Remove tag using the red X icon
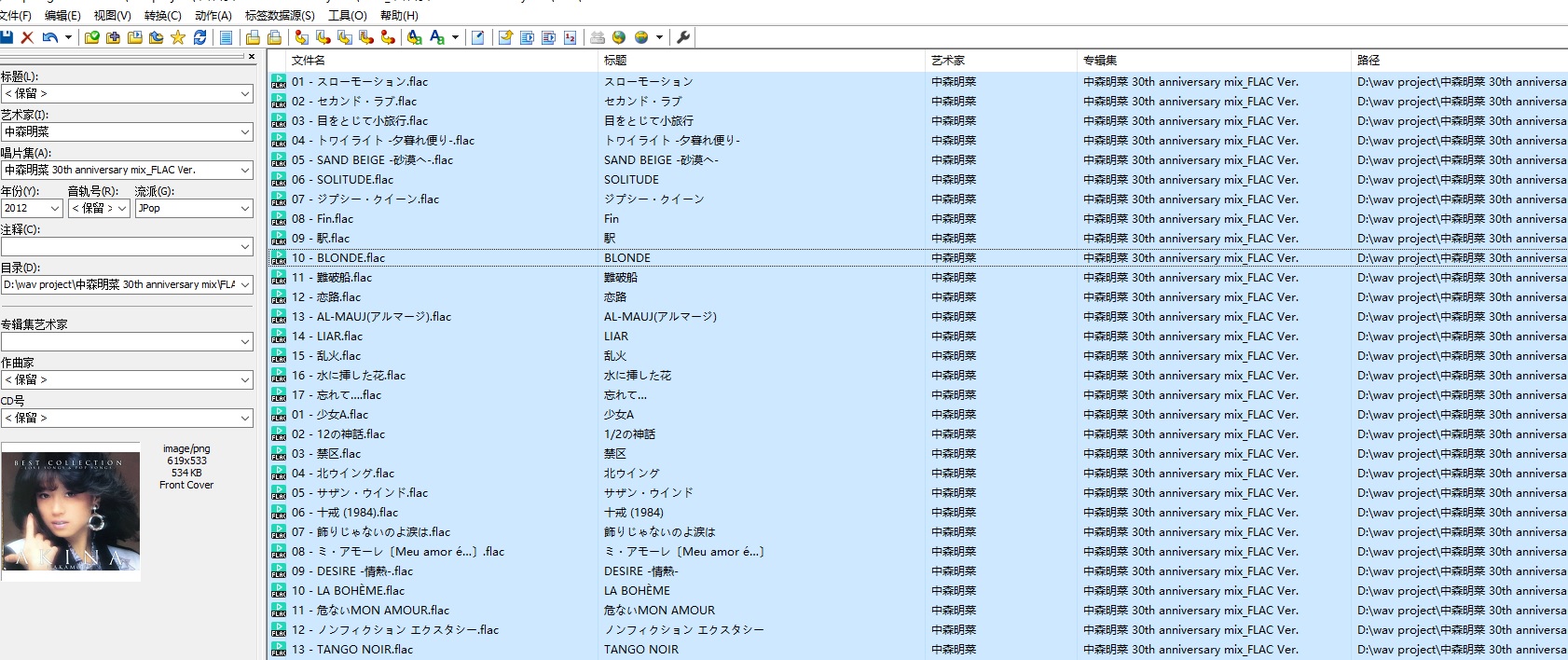This screenshot has height=660, width=1568. click(27, 37)
